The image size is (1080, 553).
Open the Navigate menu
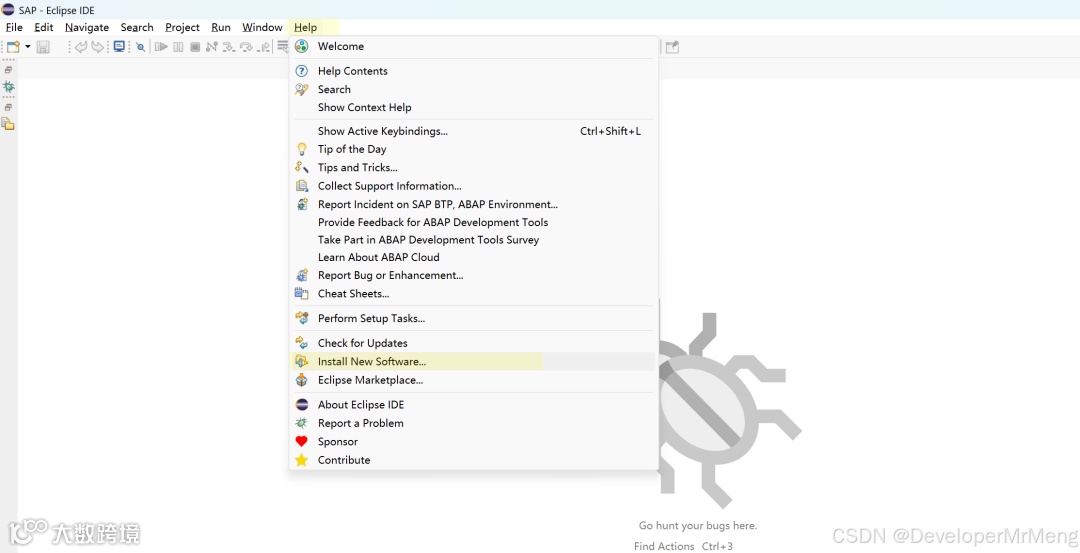pyautogui.click(x=87, y=28)
